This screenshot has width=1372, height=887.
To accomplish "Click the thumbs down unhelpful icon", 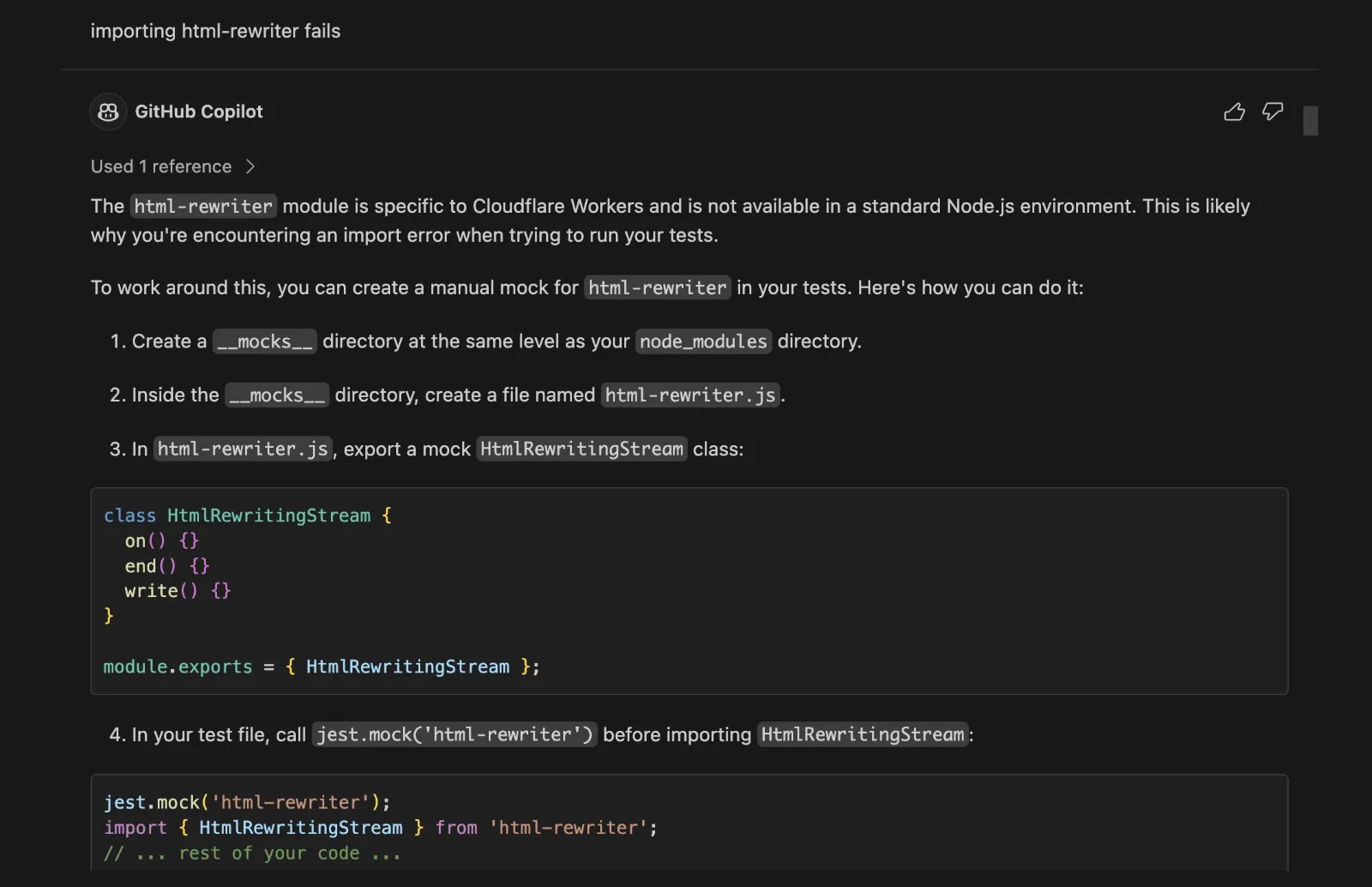I will pos(1273,112).
